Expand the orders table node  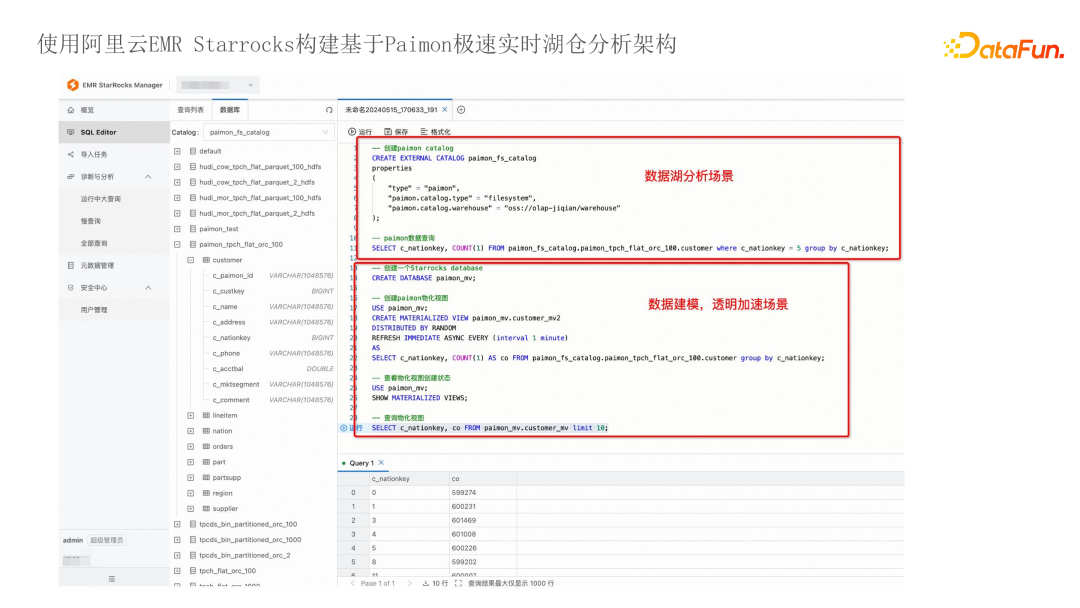(191, 447)
